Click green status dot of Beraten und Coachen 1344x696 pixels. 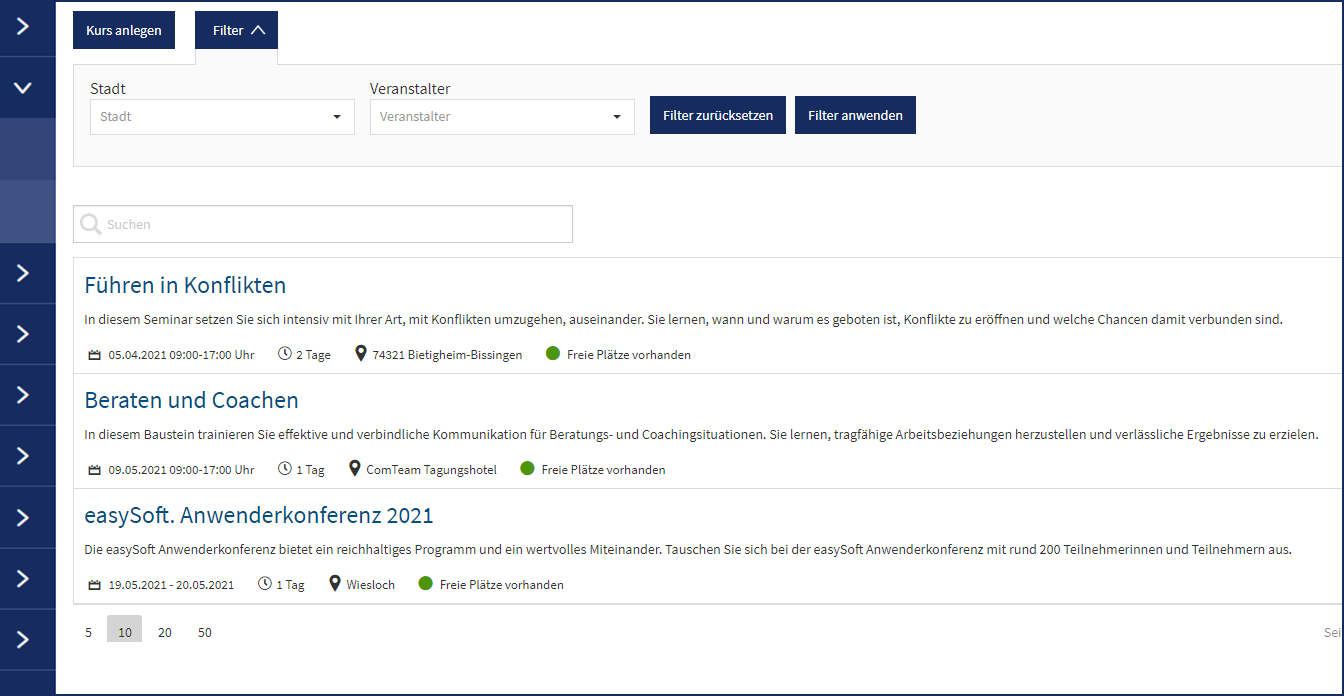(x=528, y=469)
